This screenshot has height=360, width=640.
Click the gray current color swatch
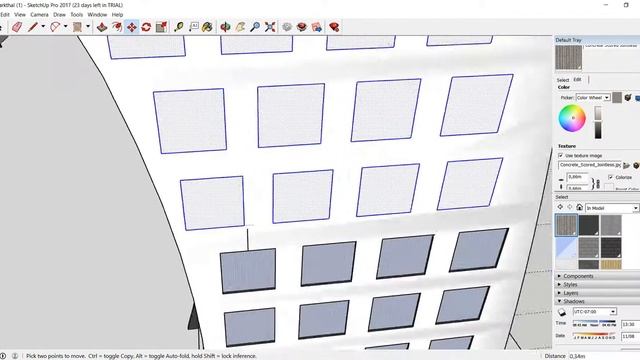[617, 98]
